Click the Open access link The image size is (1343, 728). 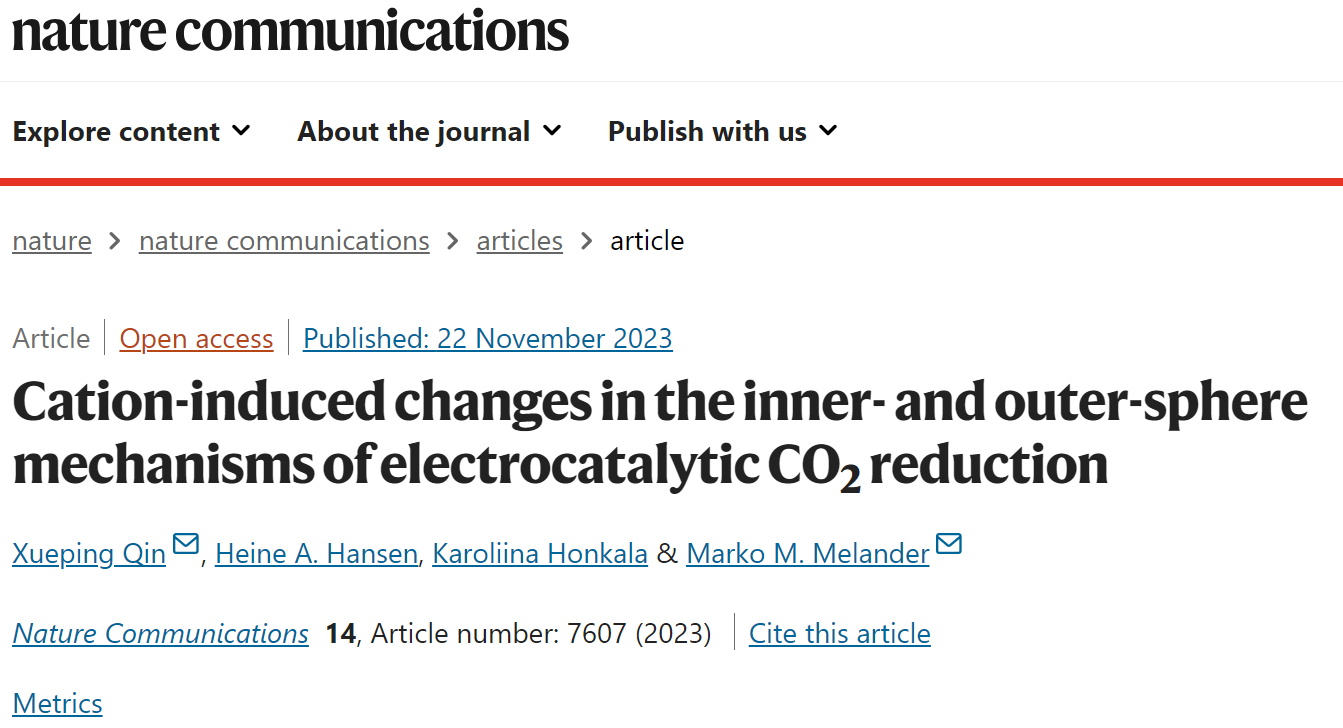click(196, 339)
